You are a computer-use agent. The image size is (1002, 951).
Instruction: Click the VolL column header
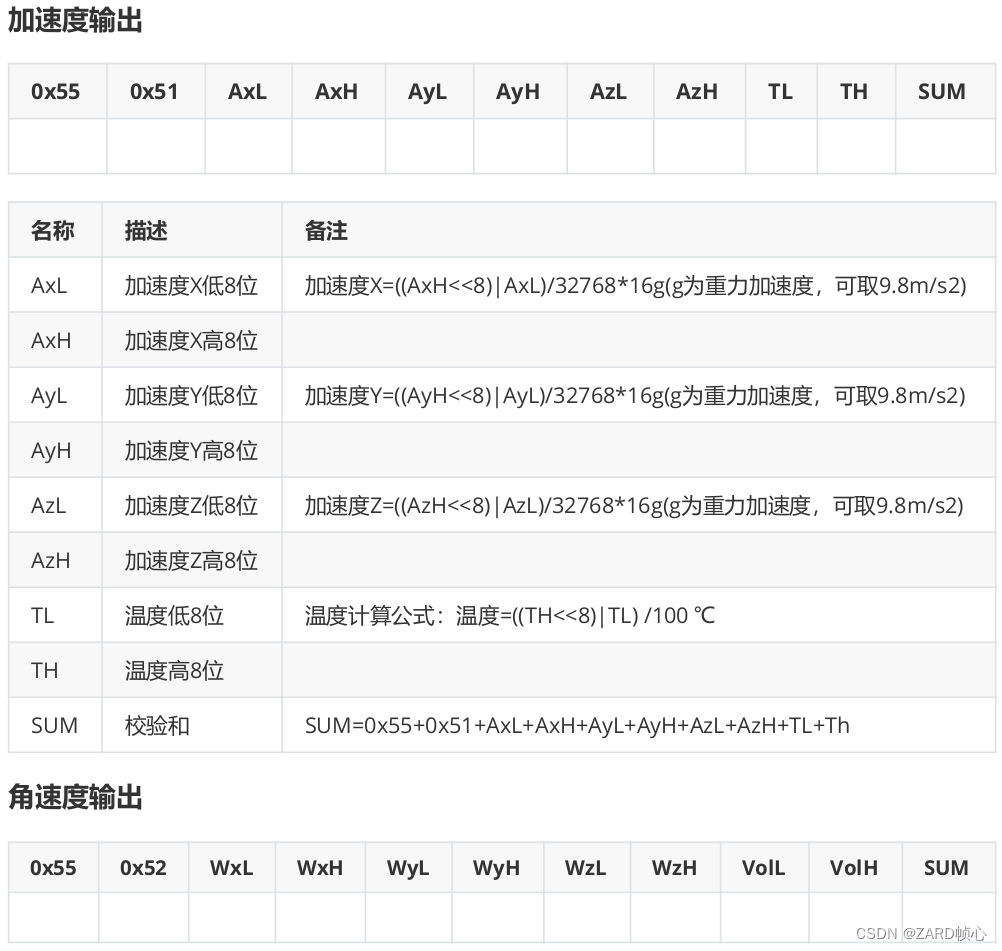coord(764,867)
